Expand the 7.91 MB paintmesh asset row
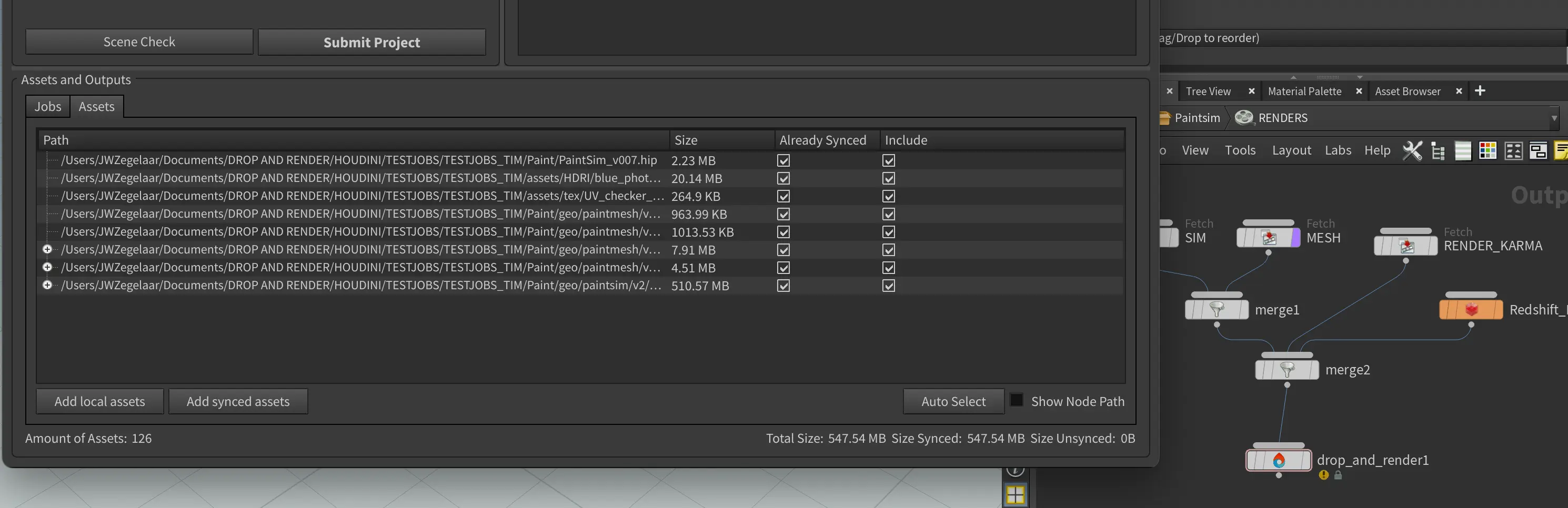The height and width of the screenshot is (508, 1568). click(x=47, y=249)
